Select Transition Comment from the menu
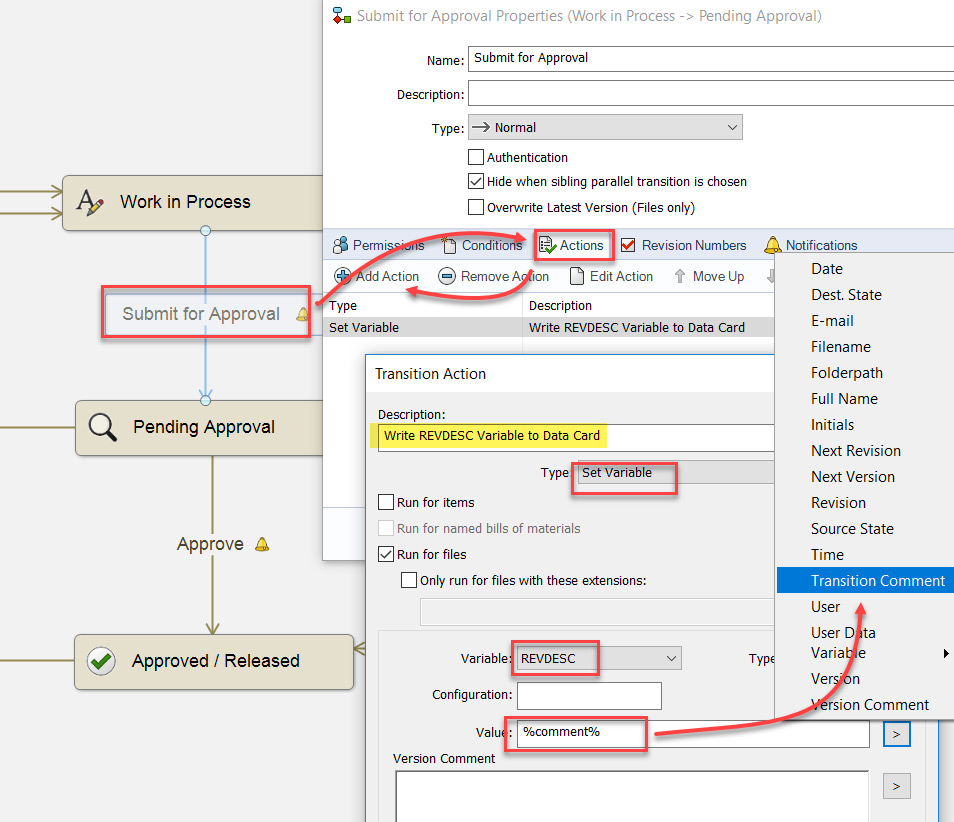 click(876, 581)
